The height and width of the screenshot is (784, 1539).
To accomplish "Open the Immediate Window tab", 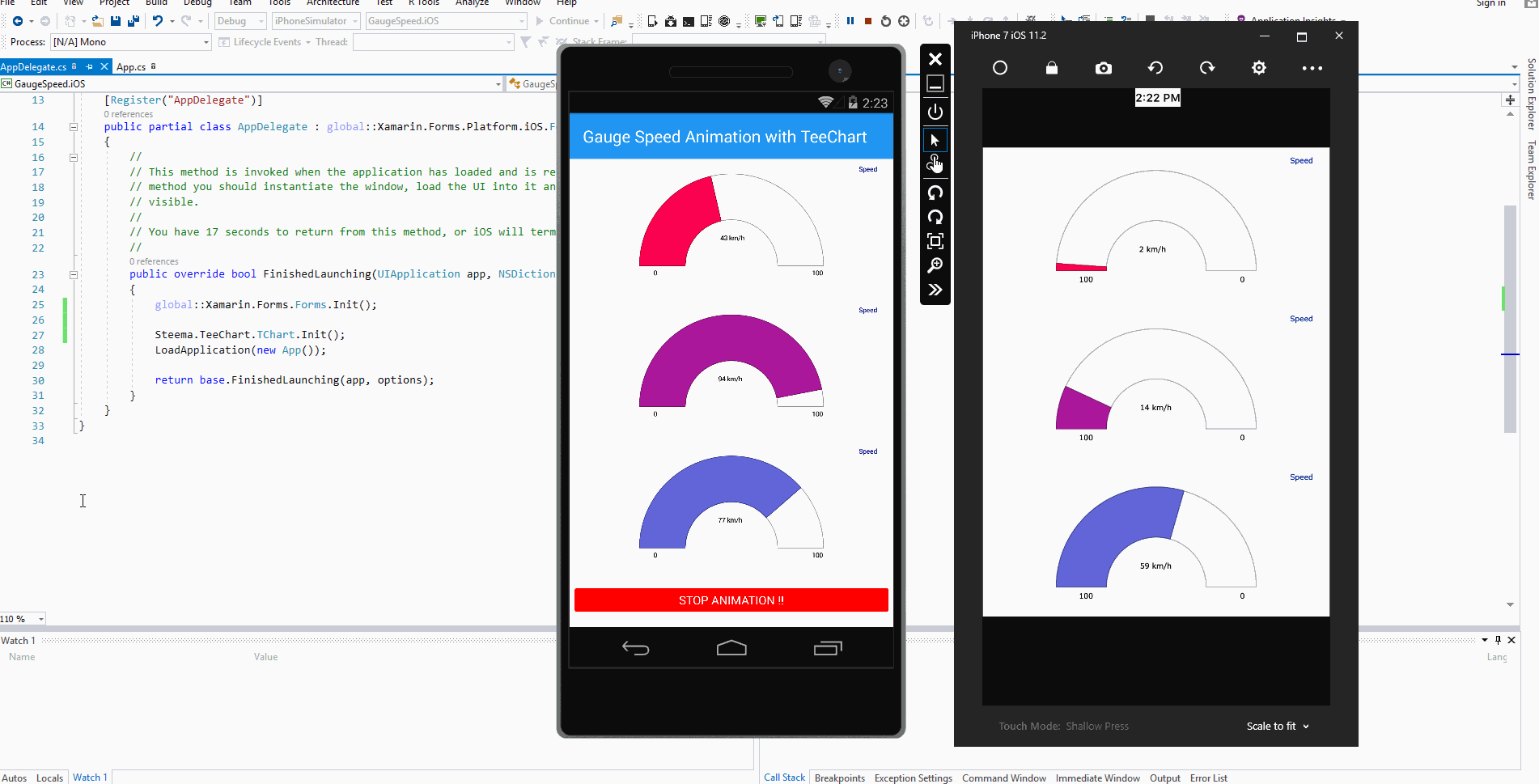I will [x=1098, y=778].
